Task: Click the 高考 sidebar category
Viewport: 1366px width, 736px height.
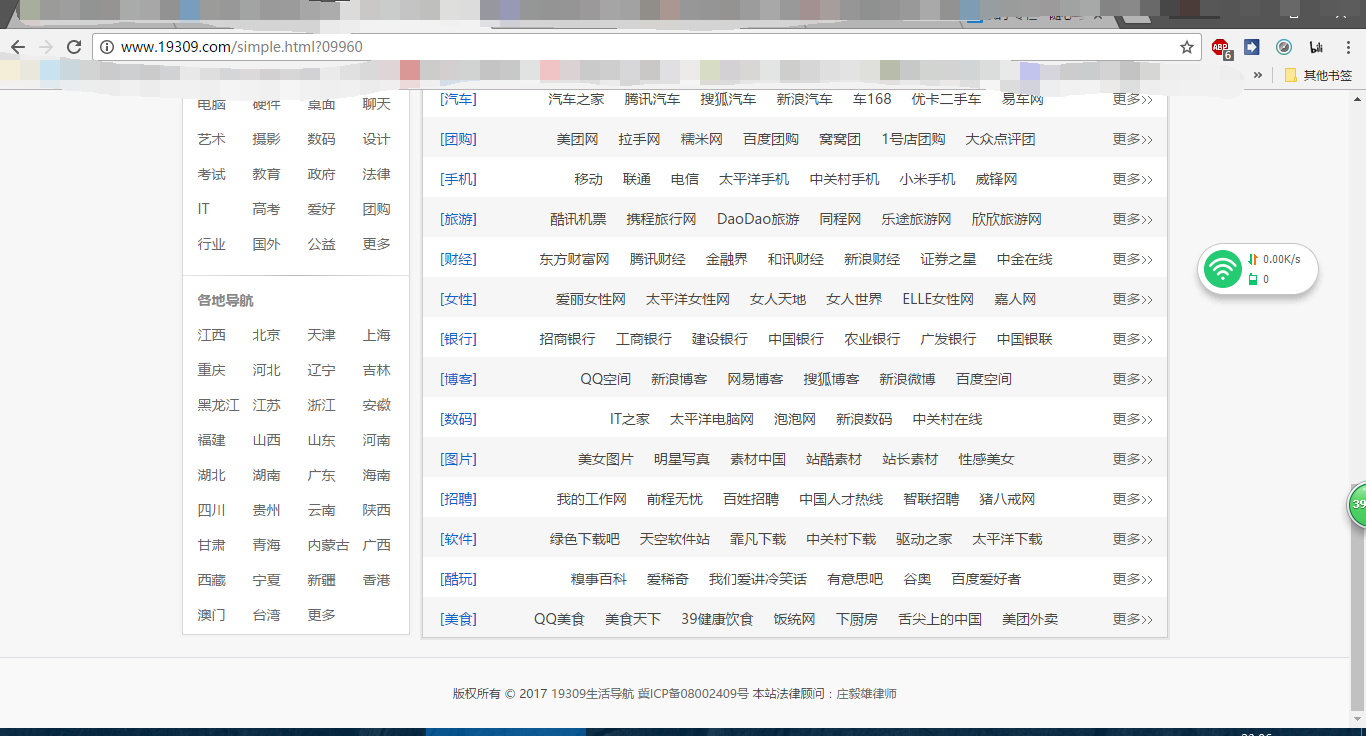Action: coord(267,209)
